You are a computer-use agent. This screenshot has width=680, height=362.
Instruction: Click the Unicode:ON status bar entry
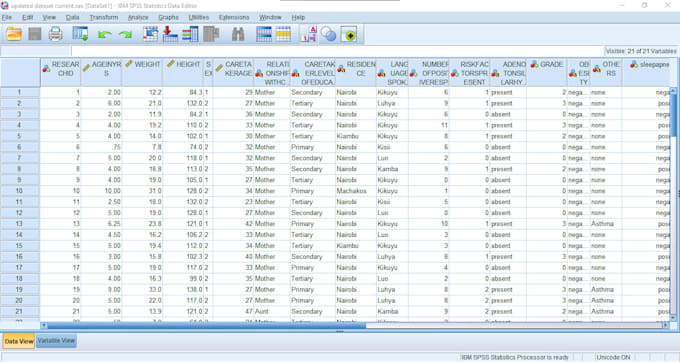pyautogui.click(x=613, y=357)
